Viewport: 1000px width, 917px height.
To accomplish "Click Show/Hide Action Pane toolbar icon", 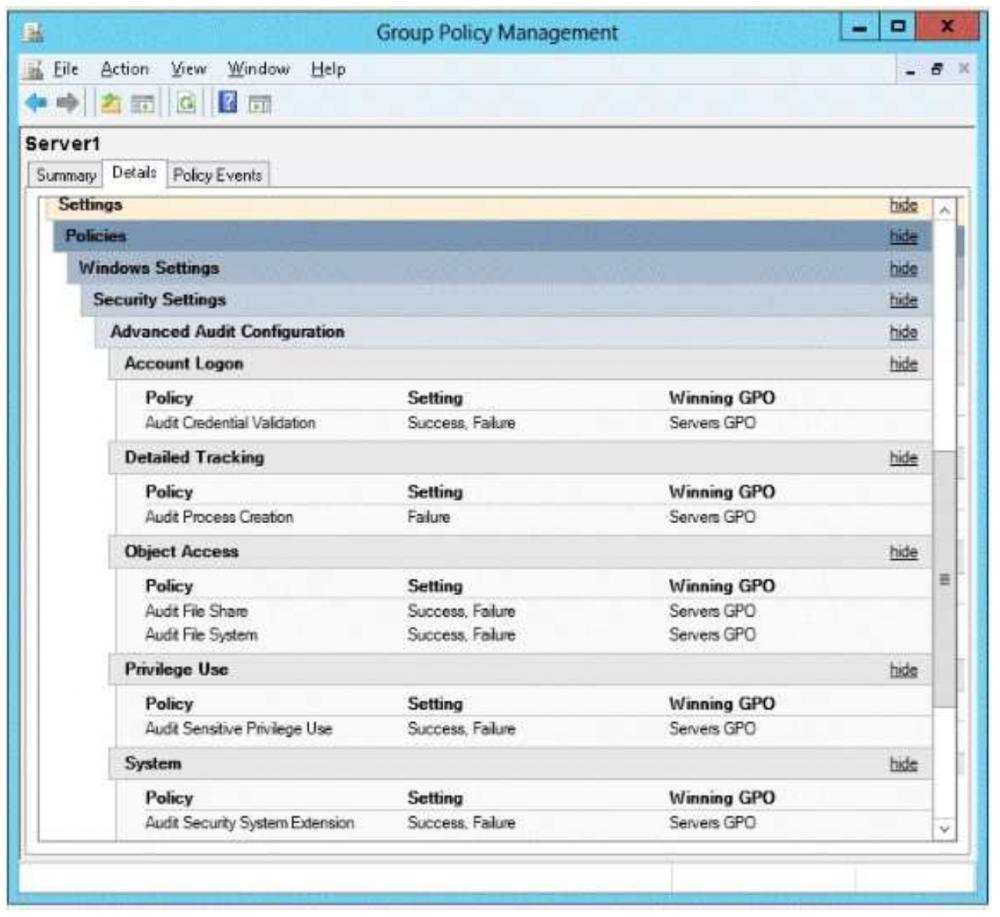I will coord(260,104).
